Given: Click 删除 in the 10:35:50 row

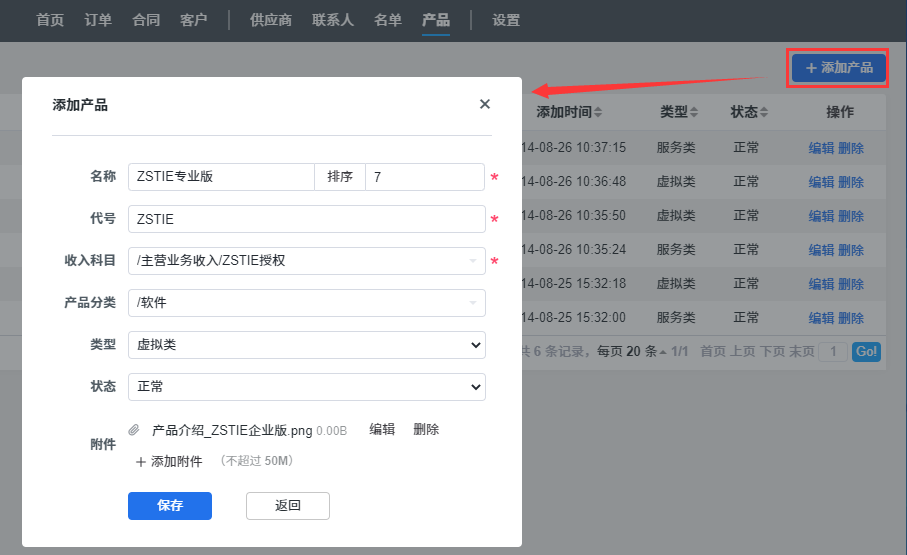Looking at the screenshot, I should click(851, 216).
